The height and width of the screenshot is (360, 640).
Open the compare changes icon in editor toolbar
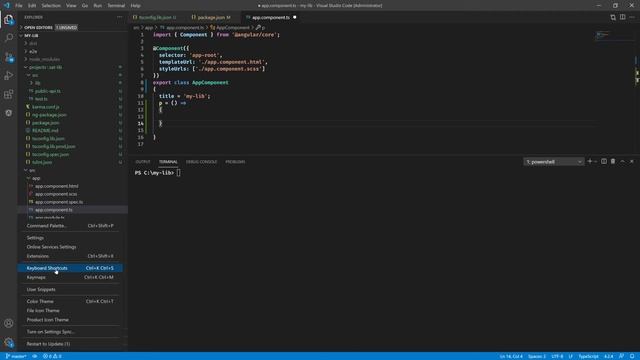(613, 17)
